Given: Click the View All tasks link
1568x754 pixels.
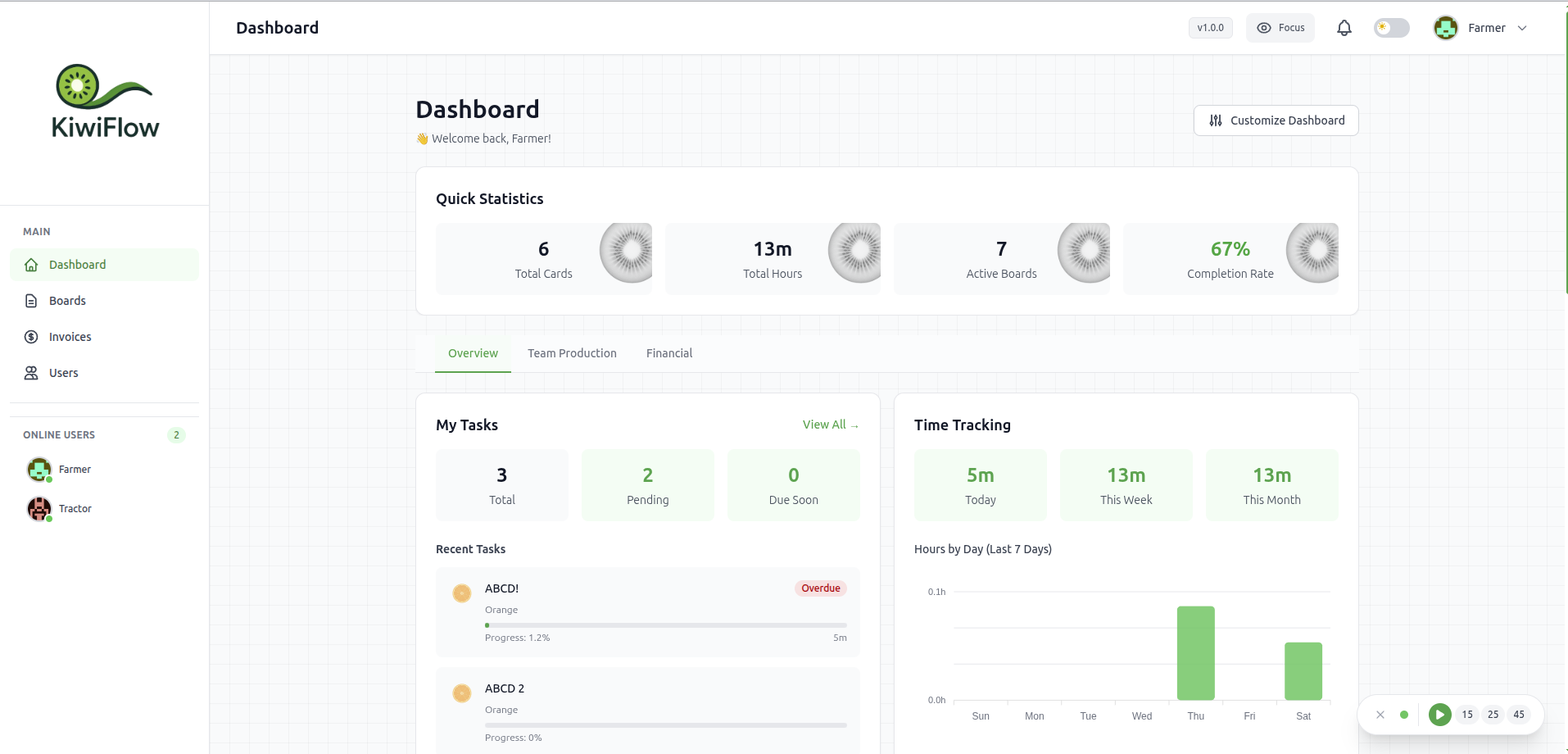Looking at the screenshot, I should coord(830,425).
